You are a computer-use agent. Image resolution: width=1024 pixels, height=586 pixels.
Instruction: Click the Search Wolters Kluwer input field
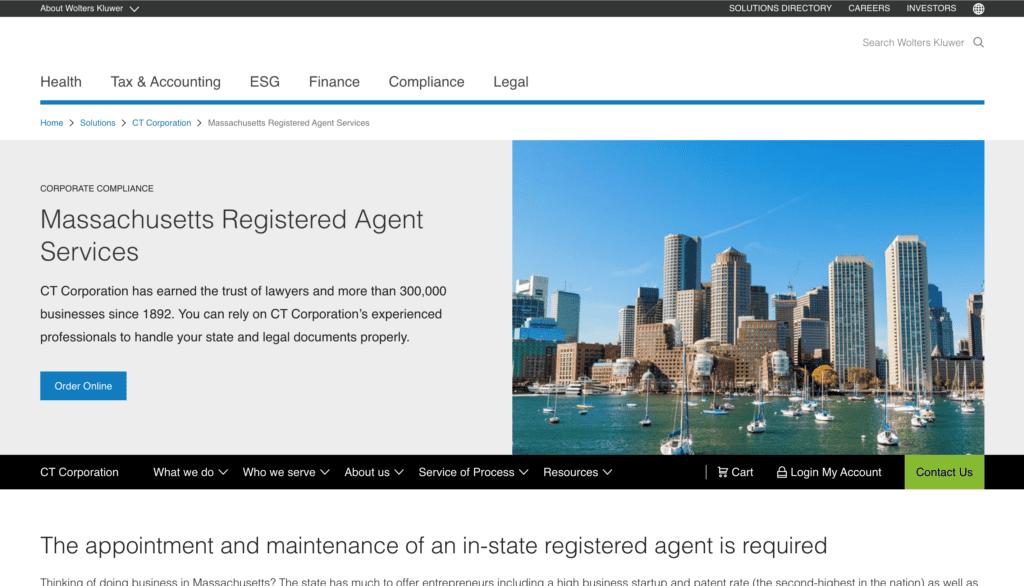click(x=912, y=42)
